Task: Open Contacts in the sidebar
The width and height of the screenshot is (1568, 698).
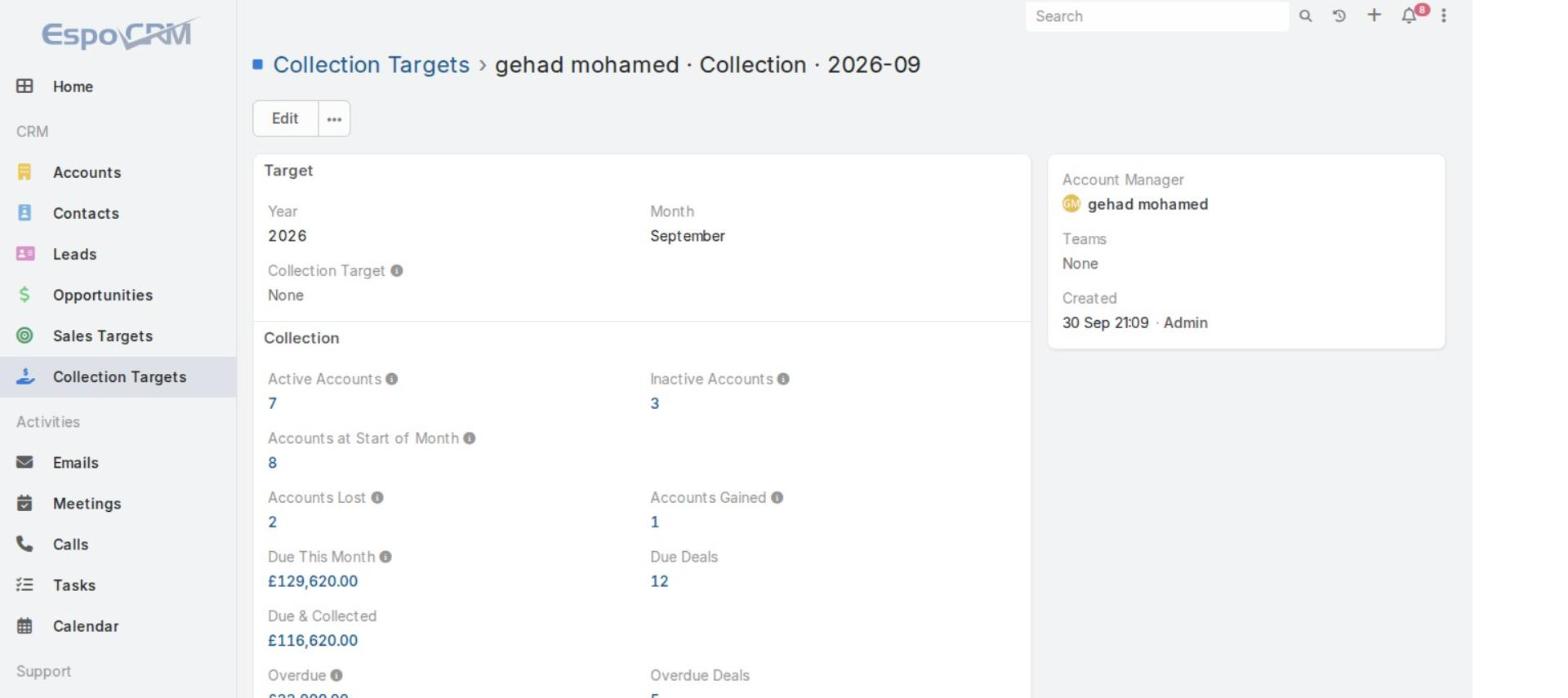Action: tap(86, 213)
